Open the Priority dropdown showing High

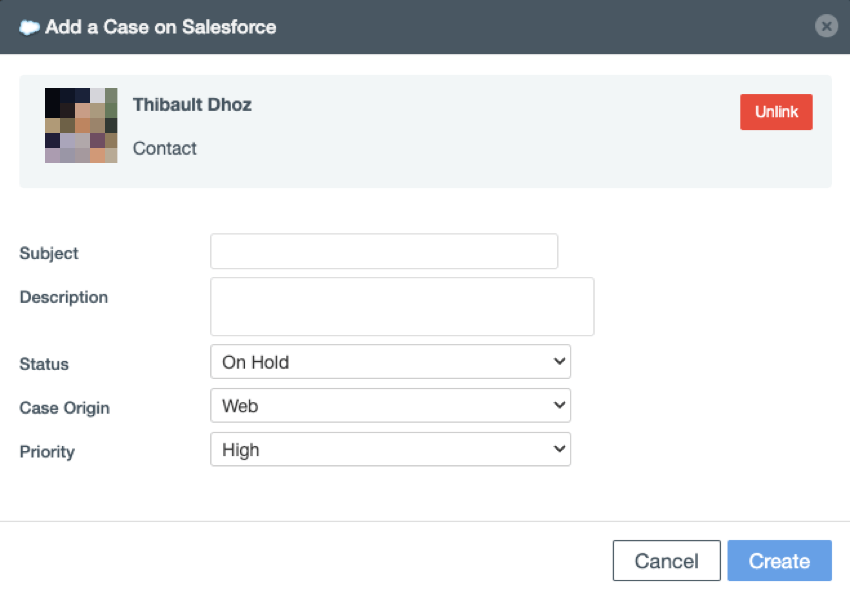390,449
